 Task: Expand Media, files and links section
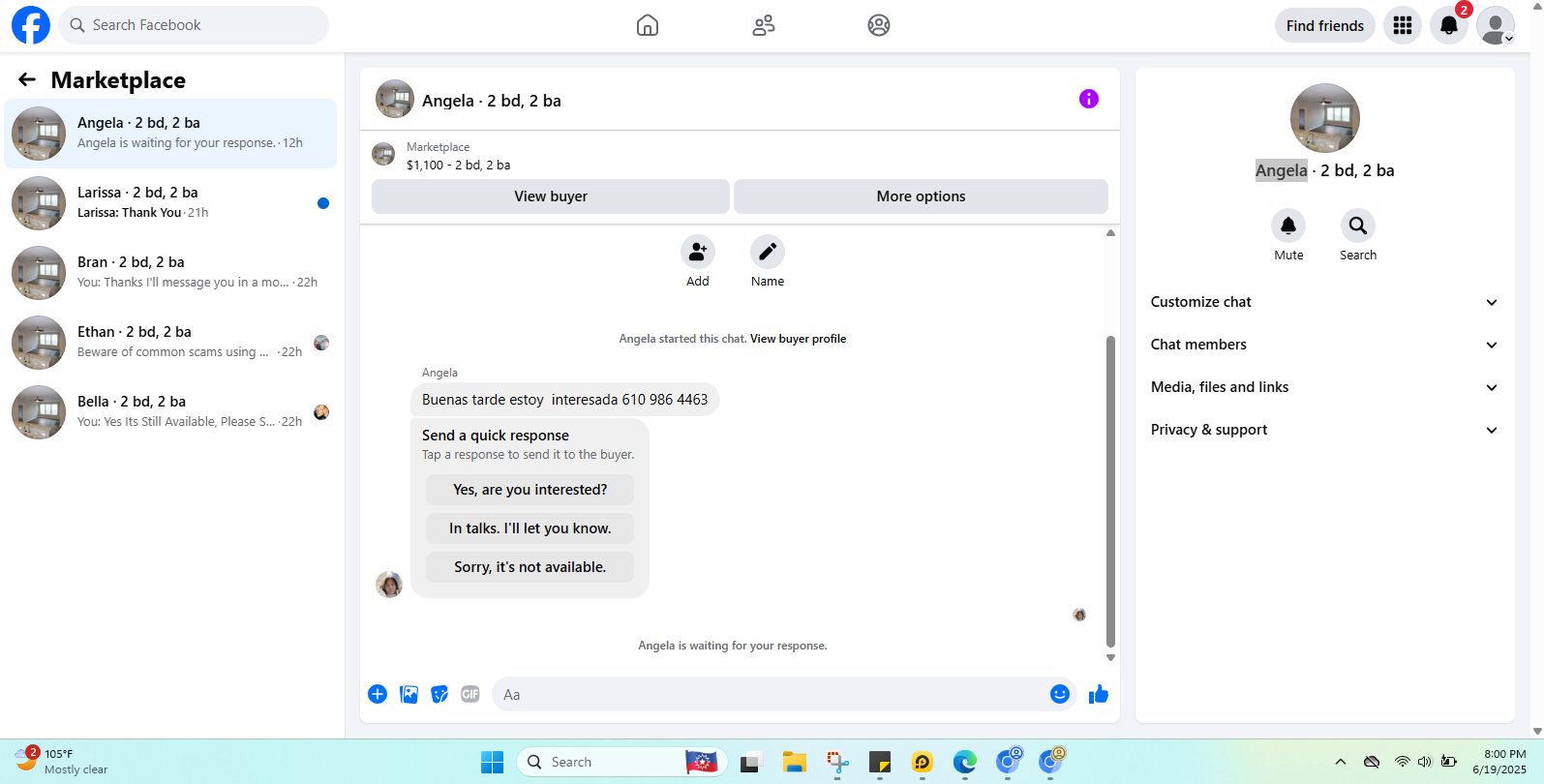click(1325, 387)
